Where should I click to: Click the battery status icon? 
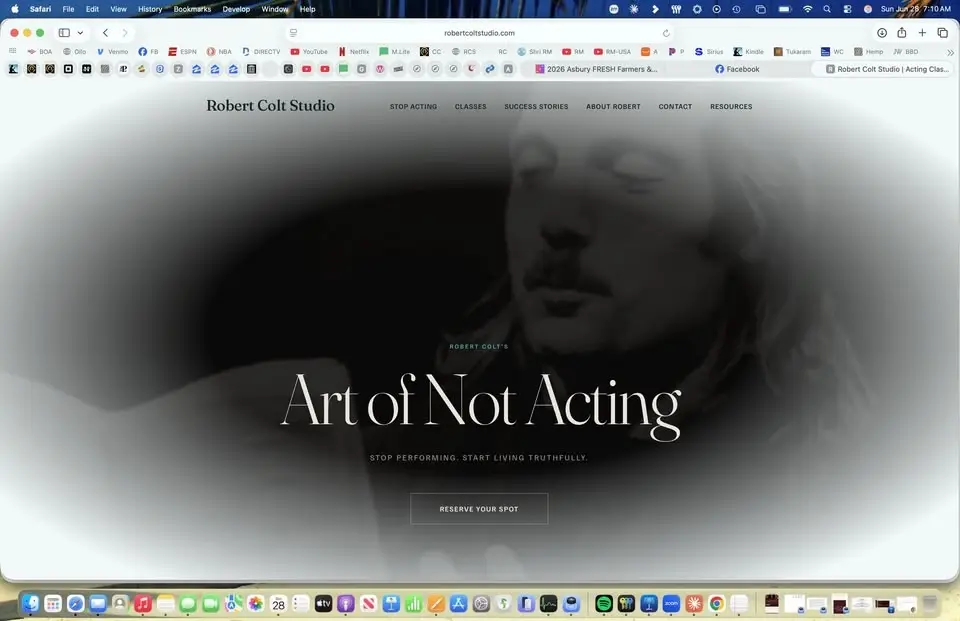785,9
